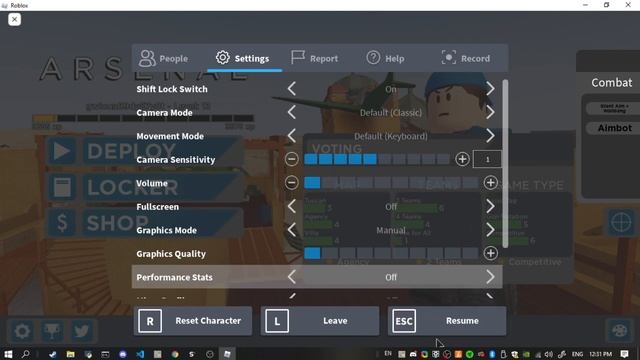Click the crosshair icon on the right side
Screen dimensions: 640x360
tap(621, 222)
